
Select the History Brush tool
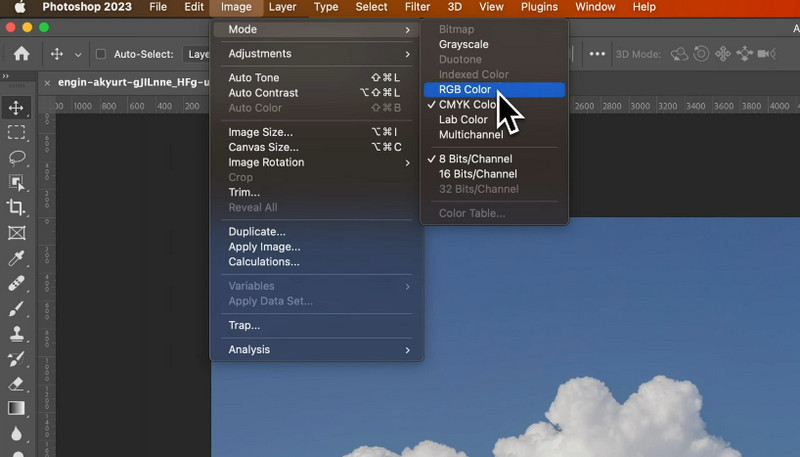(16, 359)
